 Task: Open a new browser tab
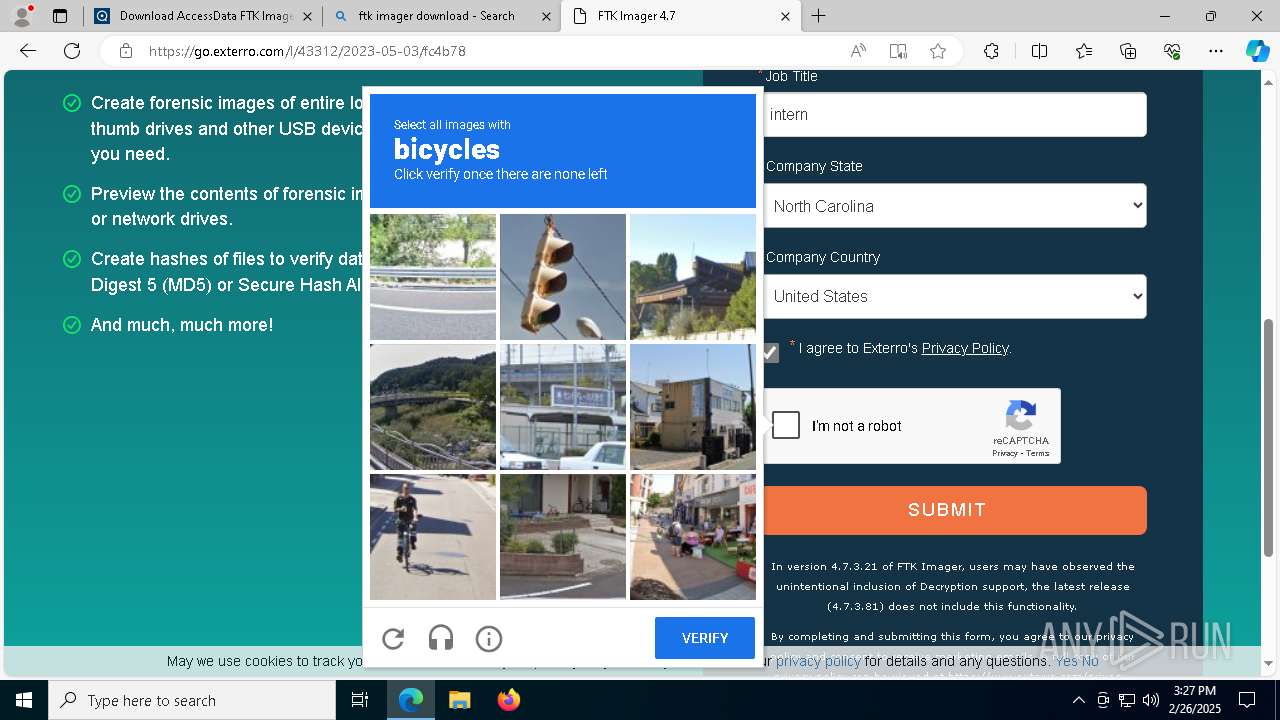pos(819,16)
